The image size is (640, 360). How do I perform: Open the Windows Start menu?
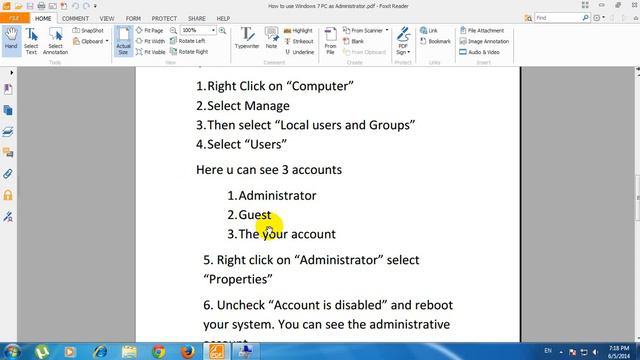click(x=13, y=351)
